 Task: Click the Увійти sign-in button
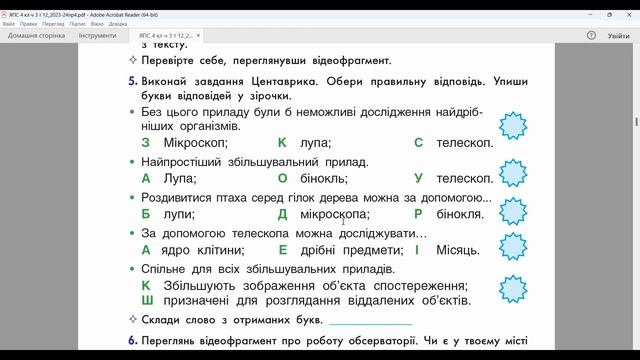click(619, 36)
